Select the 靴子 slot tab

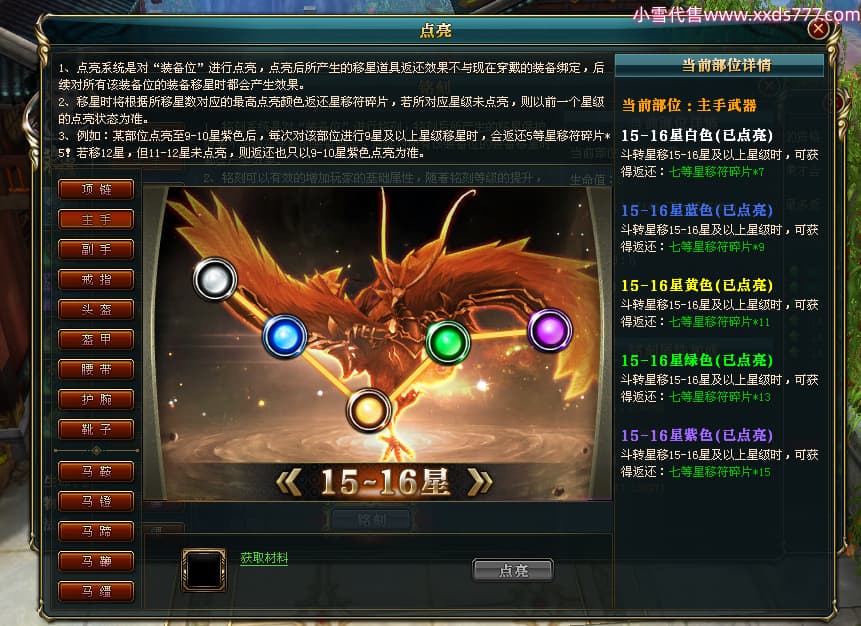[96, 429]
